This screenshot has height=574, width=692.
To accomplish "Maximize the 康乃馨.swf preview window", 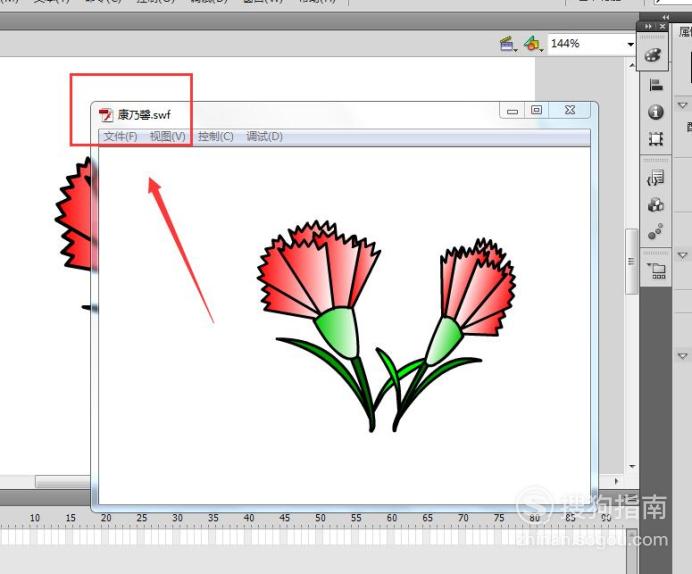I will click(536, 110).
